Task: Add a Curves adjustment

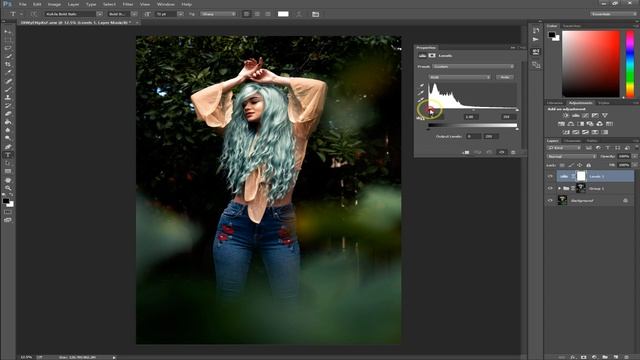Action: click(x=585, y=116)
